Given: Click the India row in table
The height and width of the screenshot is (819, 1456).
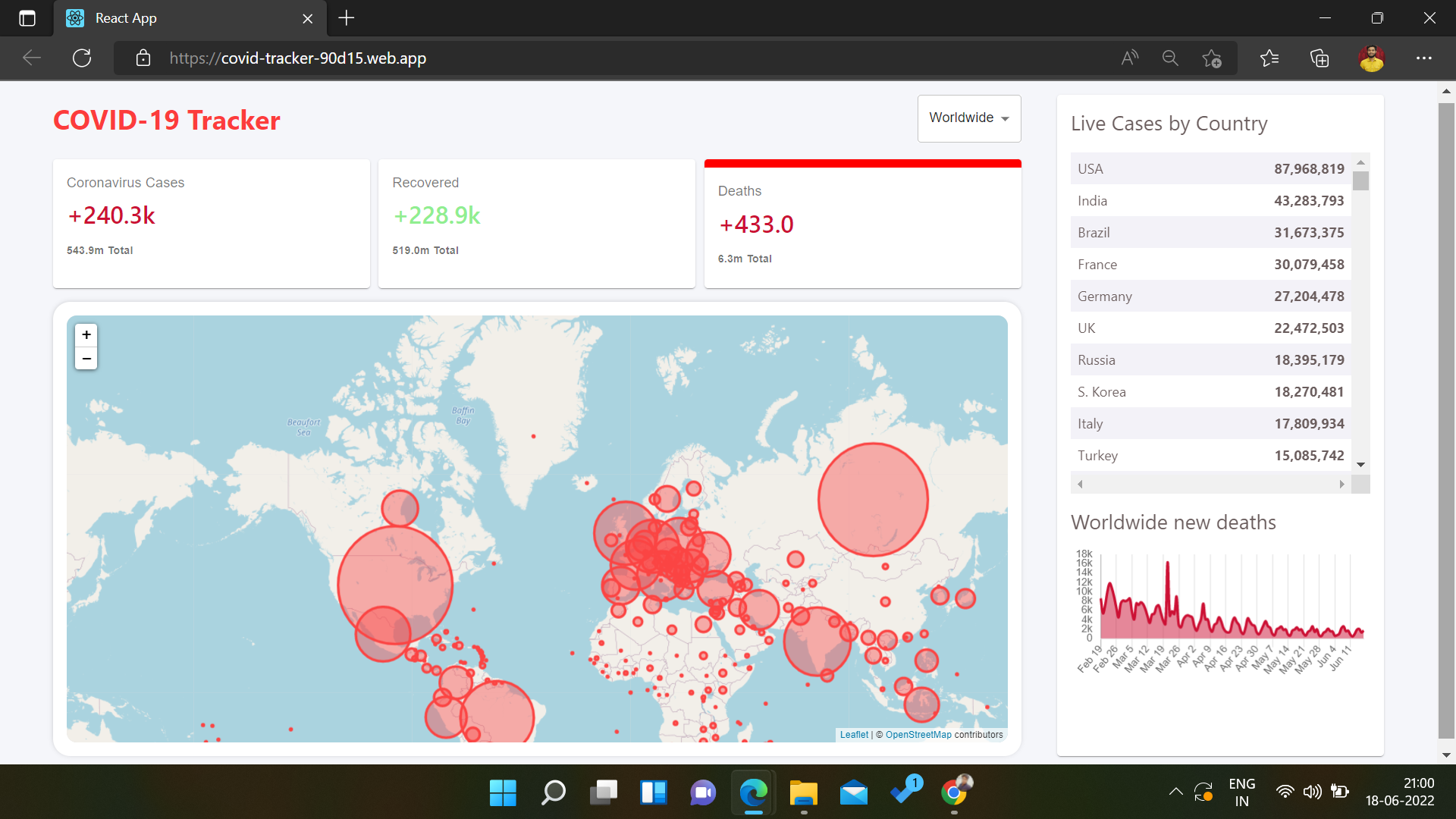Looking at the screenshot, I should coord(1210,200).
